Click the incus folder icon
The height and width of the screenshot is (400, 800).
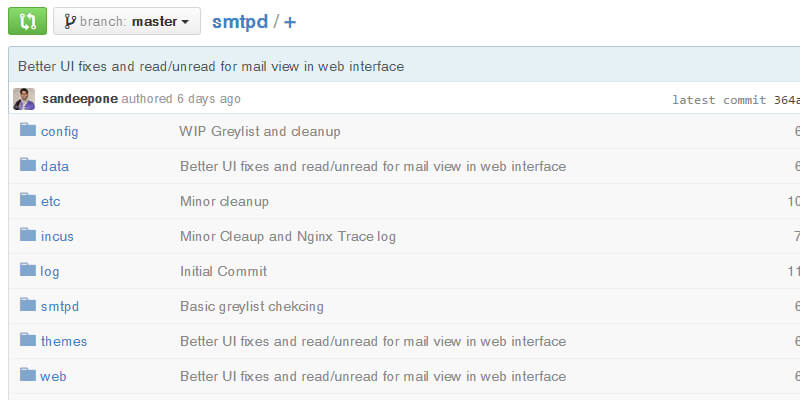click(28, 236)
